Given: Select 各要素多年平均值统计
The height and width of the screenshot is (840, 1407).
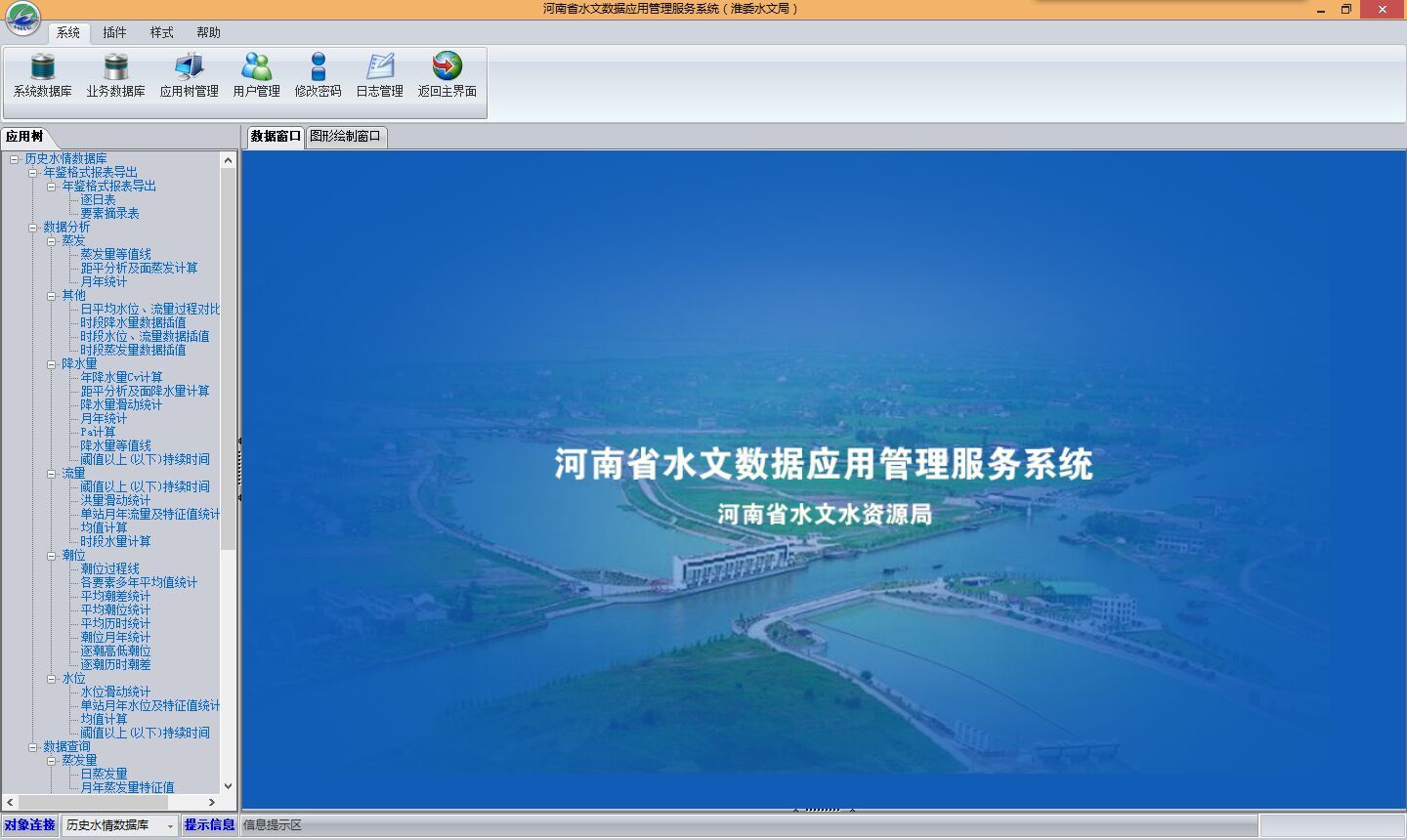Looking at the screenshot, I should coord(139,582).
